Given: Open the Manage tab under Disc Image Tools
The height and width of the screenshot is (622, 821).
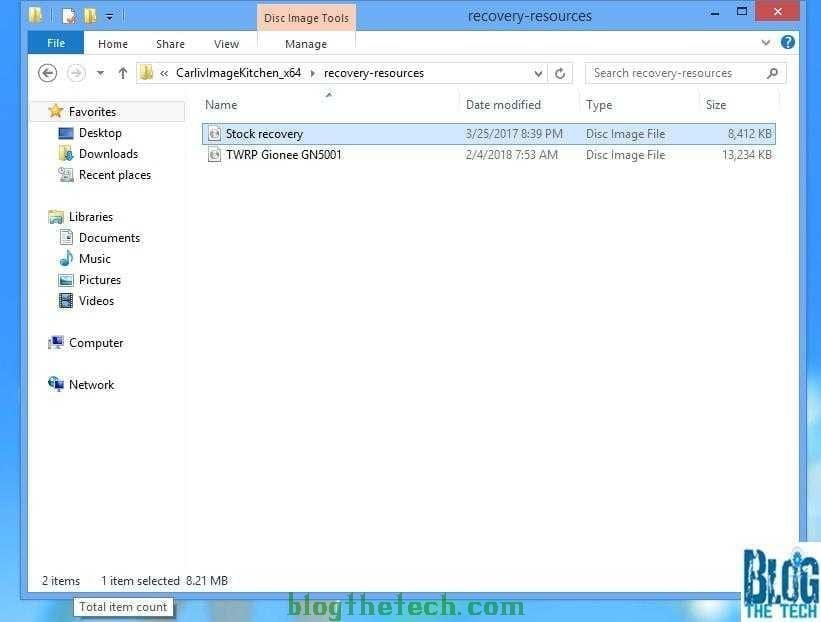Looking at the screenshot, I should coord(306,44).
